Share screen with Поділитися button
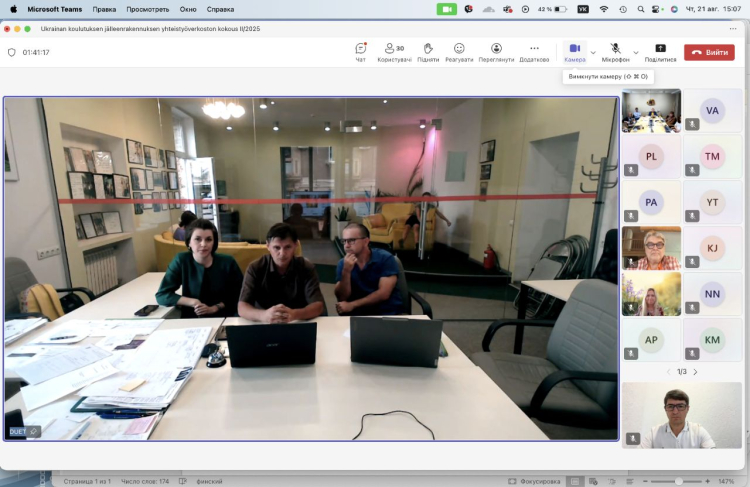The width and height of the screenshot is (750, 487). 660,50
